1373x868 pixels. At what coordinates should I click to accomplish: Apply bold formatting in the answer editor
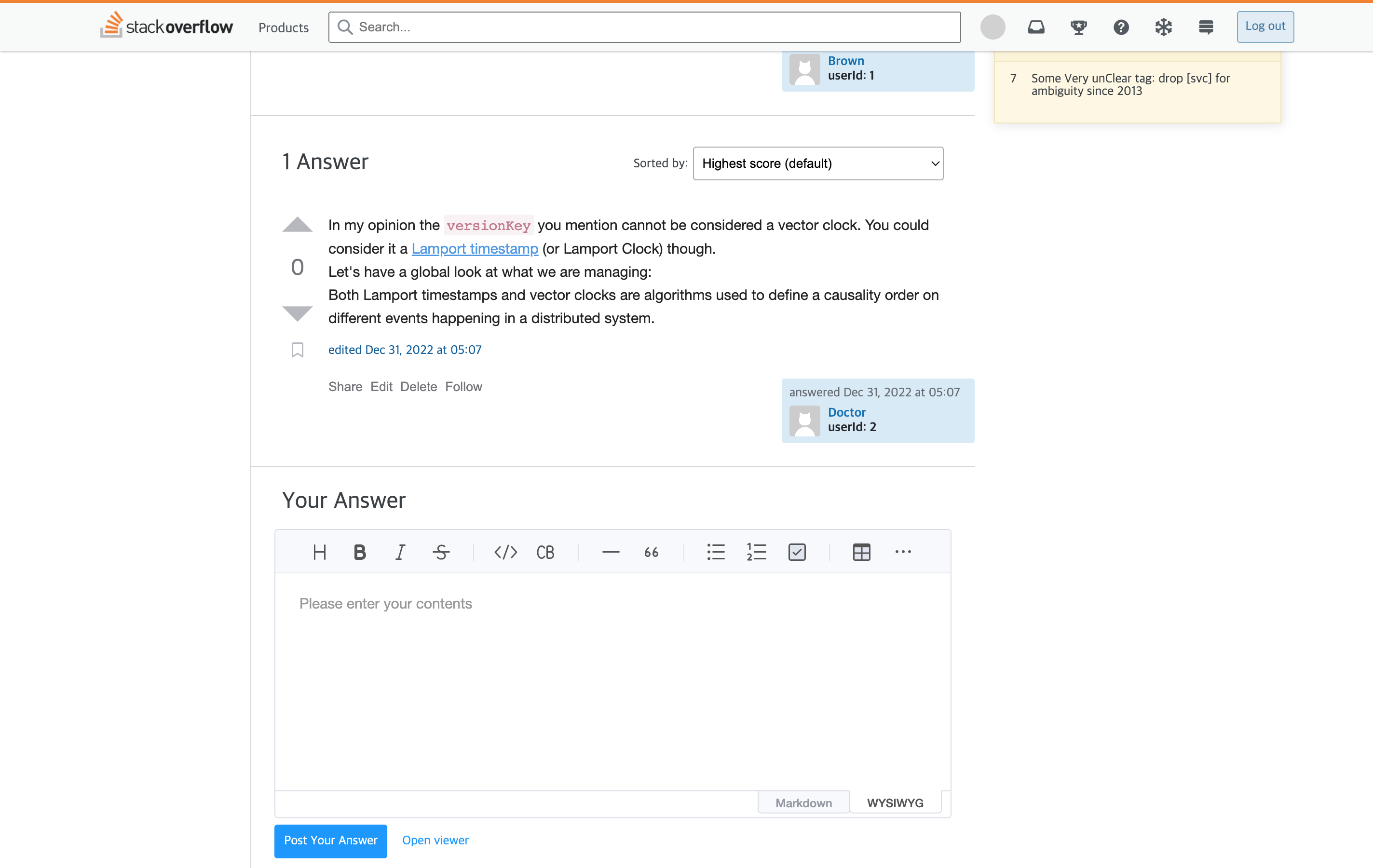point(359,552)
